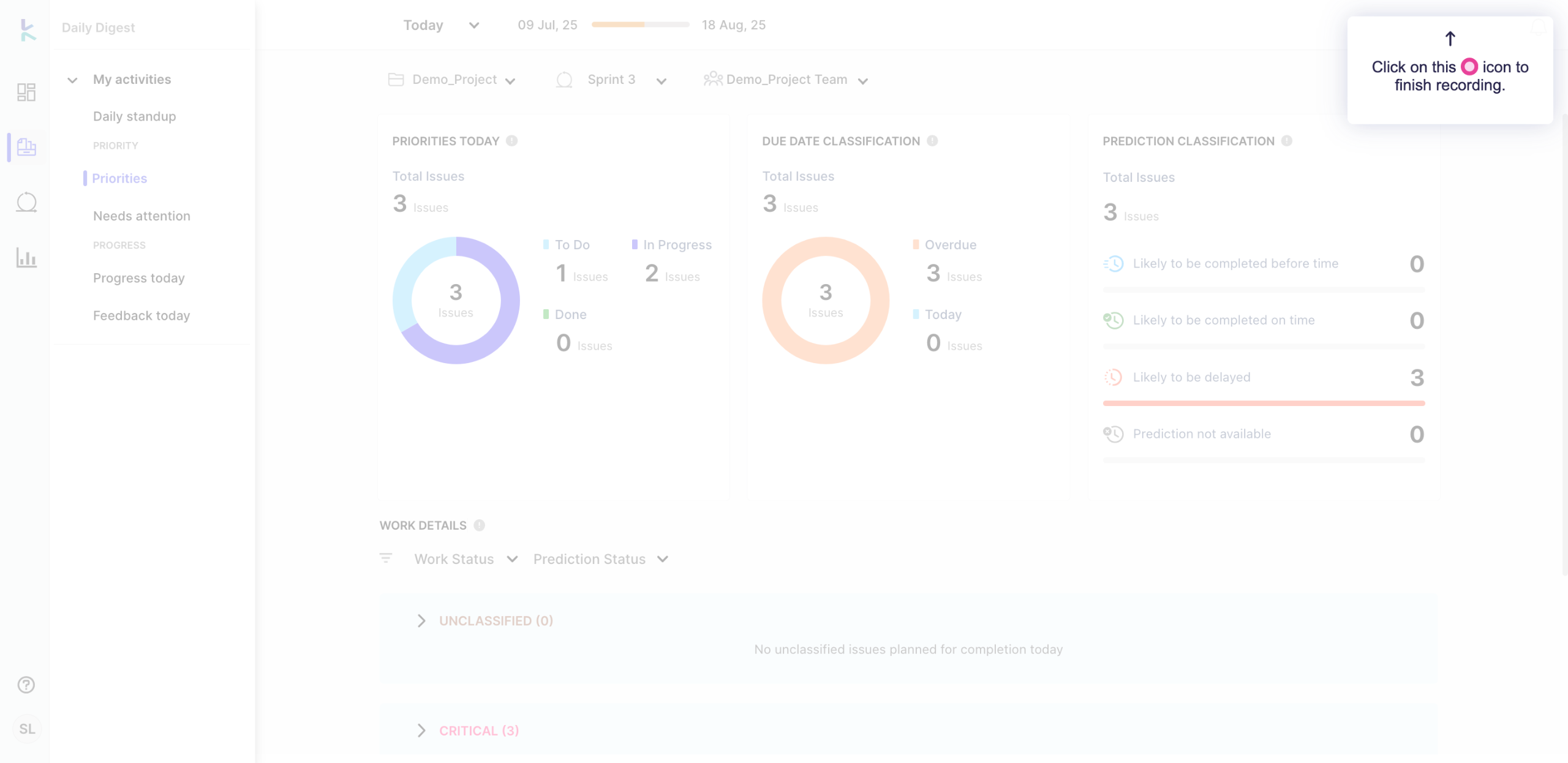This screenshot has height=763, width=1568.
Task: Click the Daily Digest sidebar icon
Action: 26,147
